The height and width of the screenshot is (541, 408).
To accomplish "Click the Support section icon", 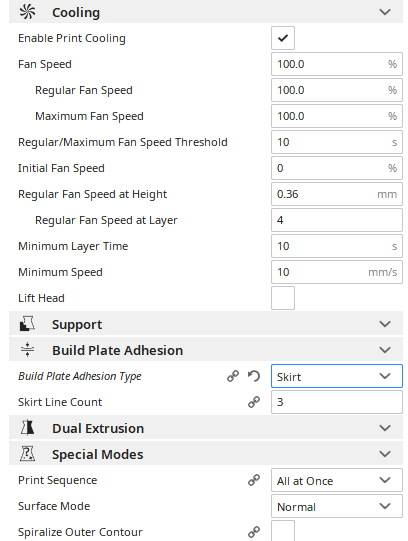I will point(27,324).
